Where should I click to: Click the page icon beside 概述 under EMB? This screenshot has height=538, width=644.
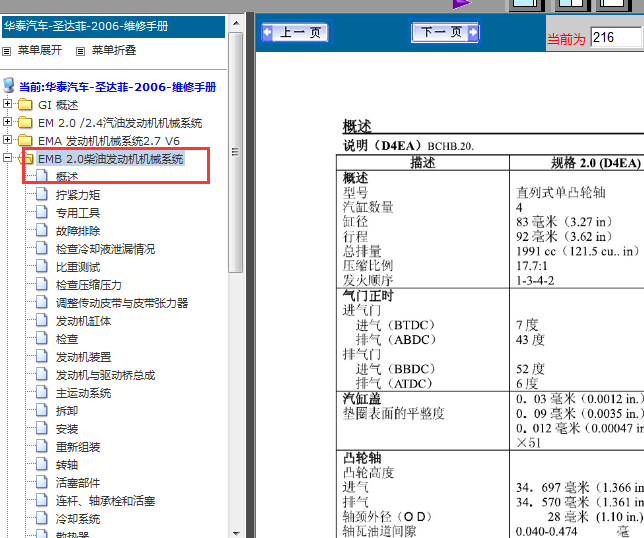point(41,176)
